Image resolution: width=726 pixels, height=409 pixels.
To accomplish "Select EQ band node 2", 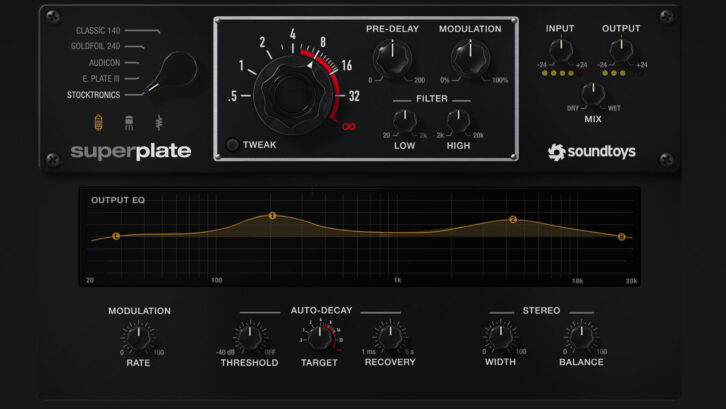I will pos(513,220).
